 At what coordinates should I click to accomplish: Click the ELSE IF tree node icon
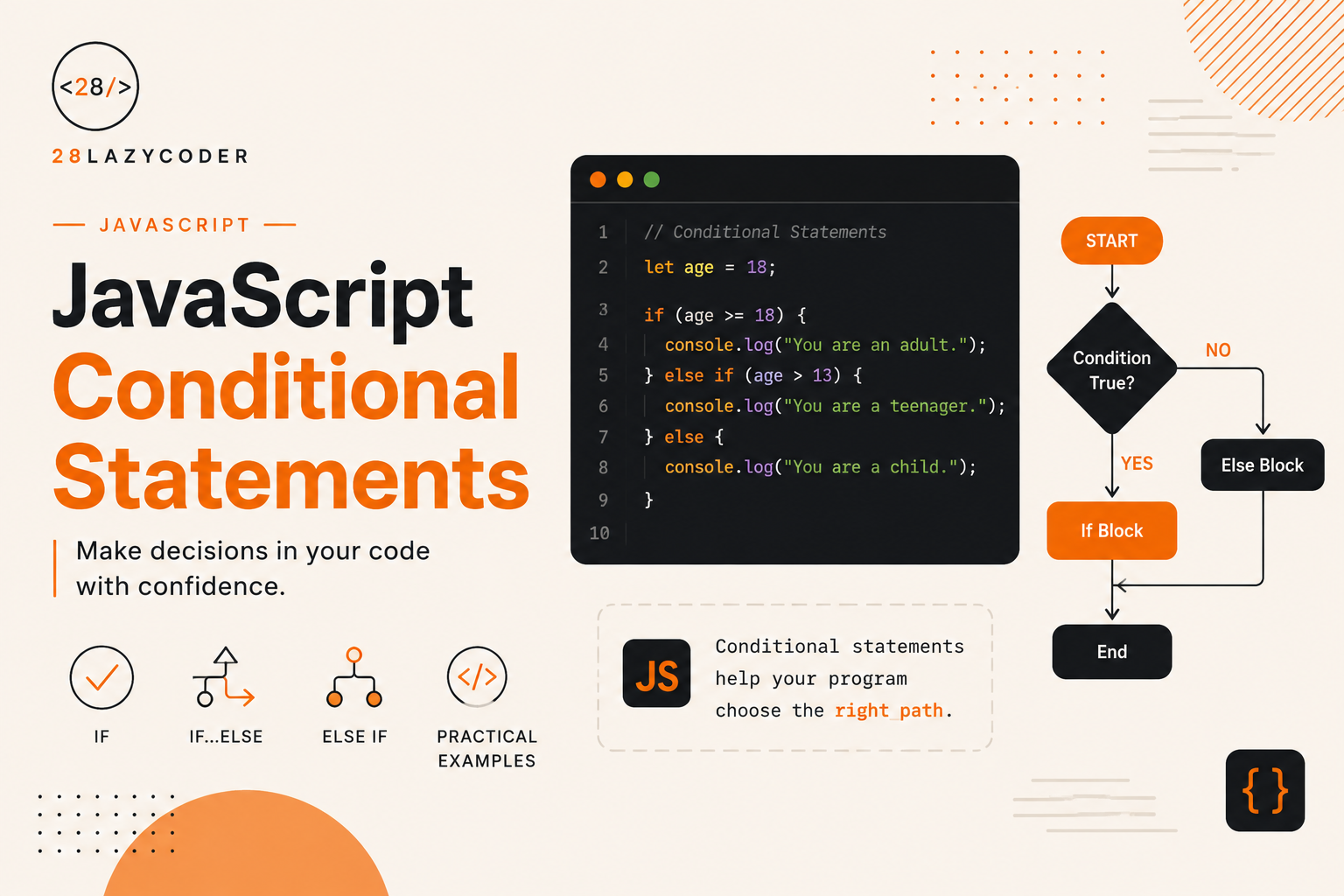(x=354, y=677)
